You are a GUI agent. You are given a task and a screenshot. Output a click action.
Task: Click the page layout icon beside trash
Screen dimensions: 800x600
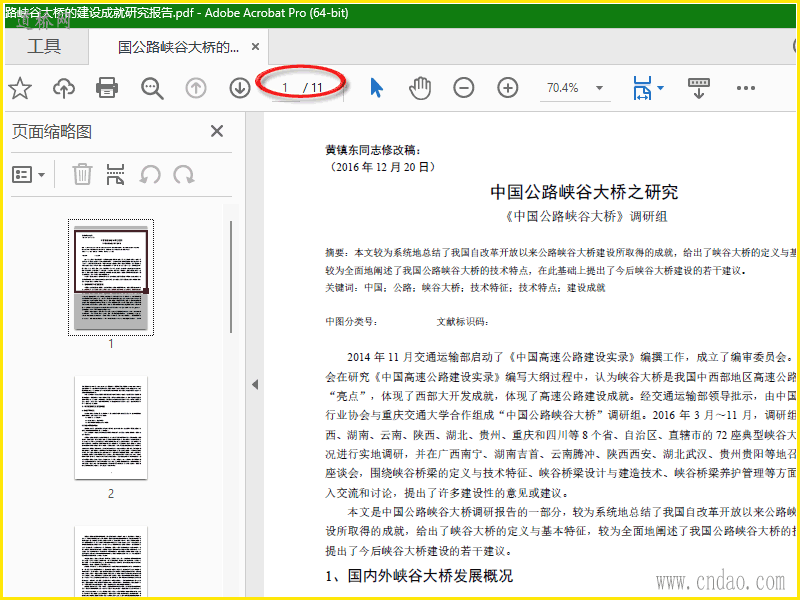(115, 174)
